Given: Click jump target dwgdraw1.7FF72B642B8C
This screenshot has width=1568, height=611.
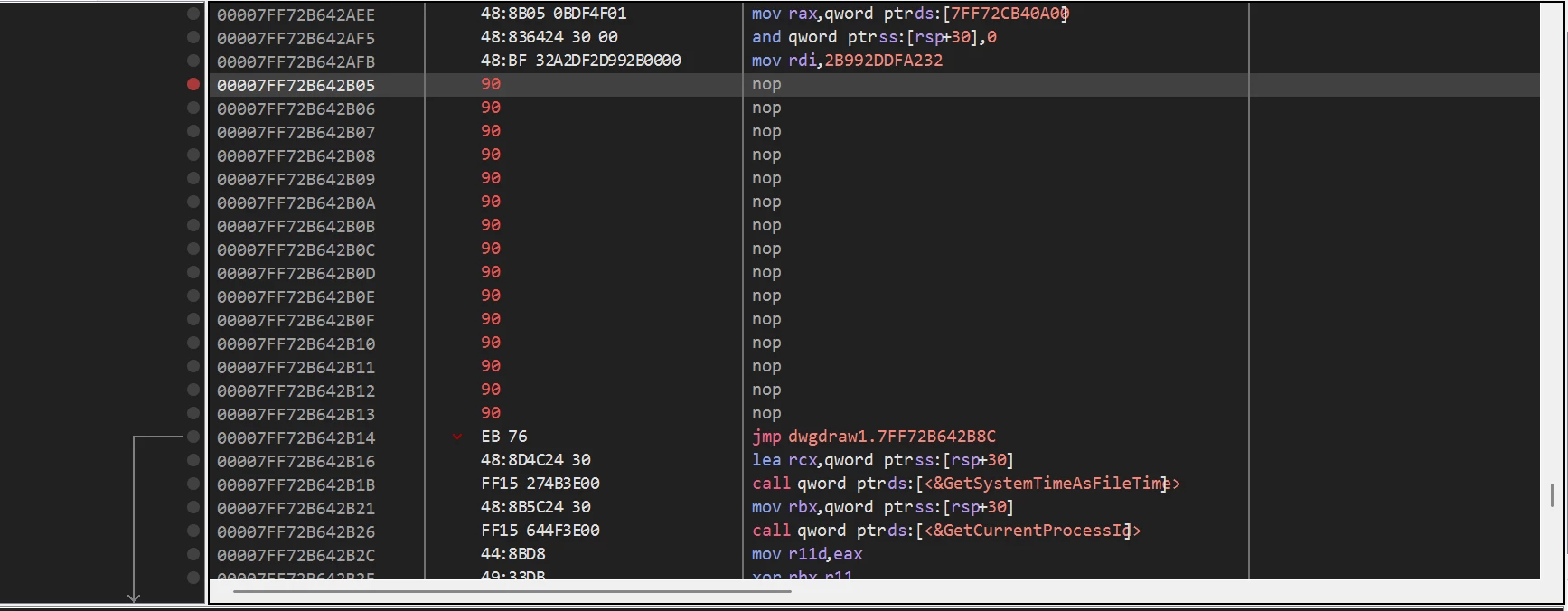Looking at the screenshot, I should pyautogui.click(x=891, y=437).
